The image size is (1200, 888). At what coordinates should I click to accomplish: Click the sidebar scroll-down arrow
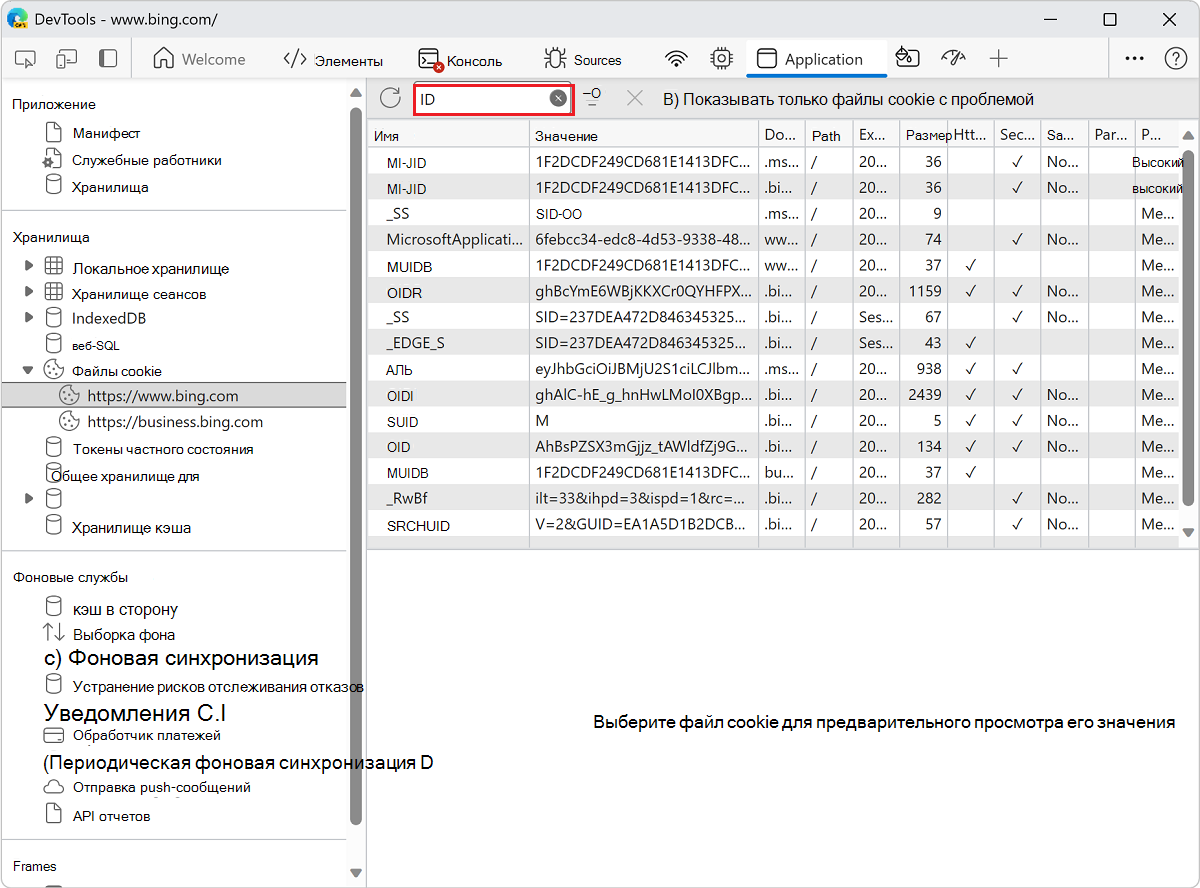356,873
